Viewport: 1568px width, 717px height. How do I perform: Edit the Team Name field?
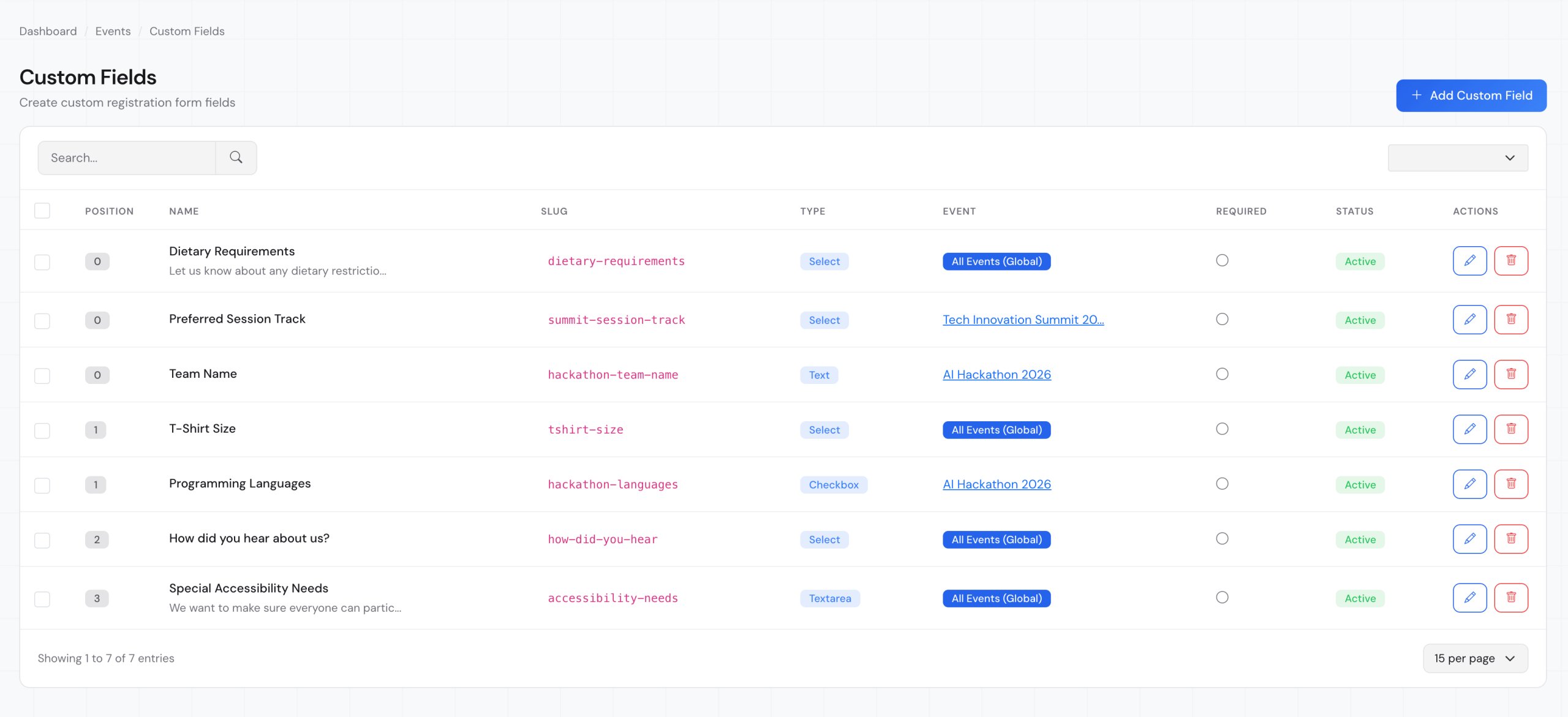(1469, 374)
